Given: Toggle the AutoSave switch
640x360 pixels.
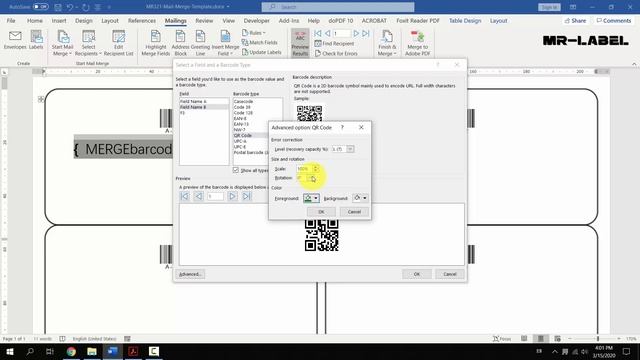Looking at the screenshot, I should (40, 7).
